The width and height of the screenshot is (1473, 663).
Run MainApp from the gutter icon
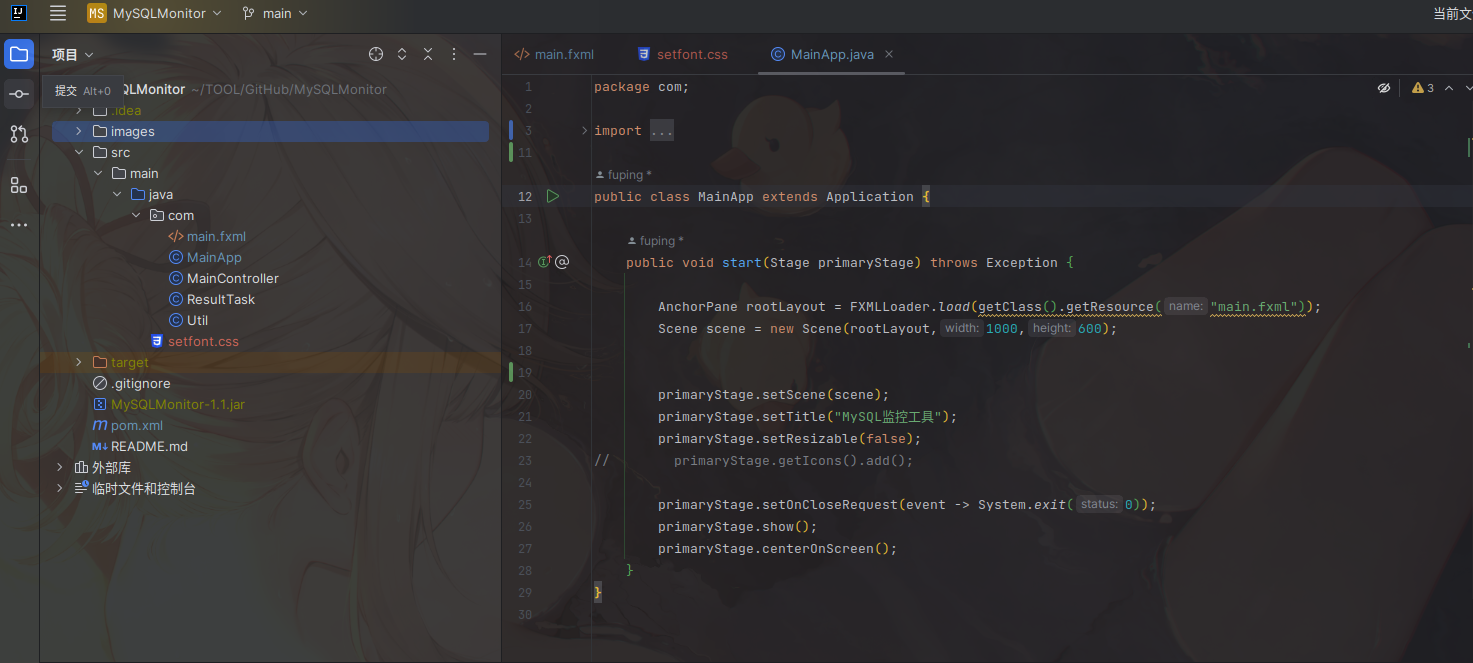click(553, 196)
